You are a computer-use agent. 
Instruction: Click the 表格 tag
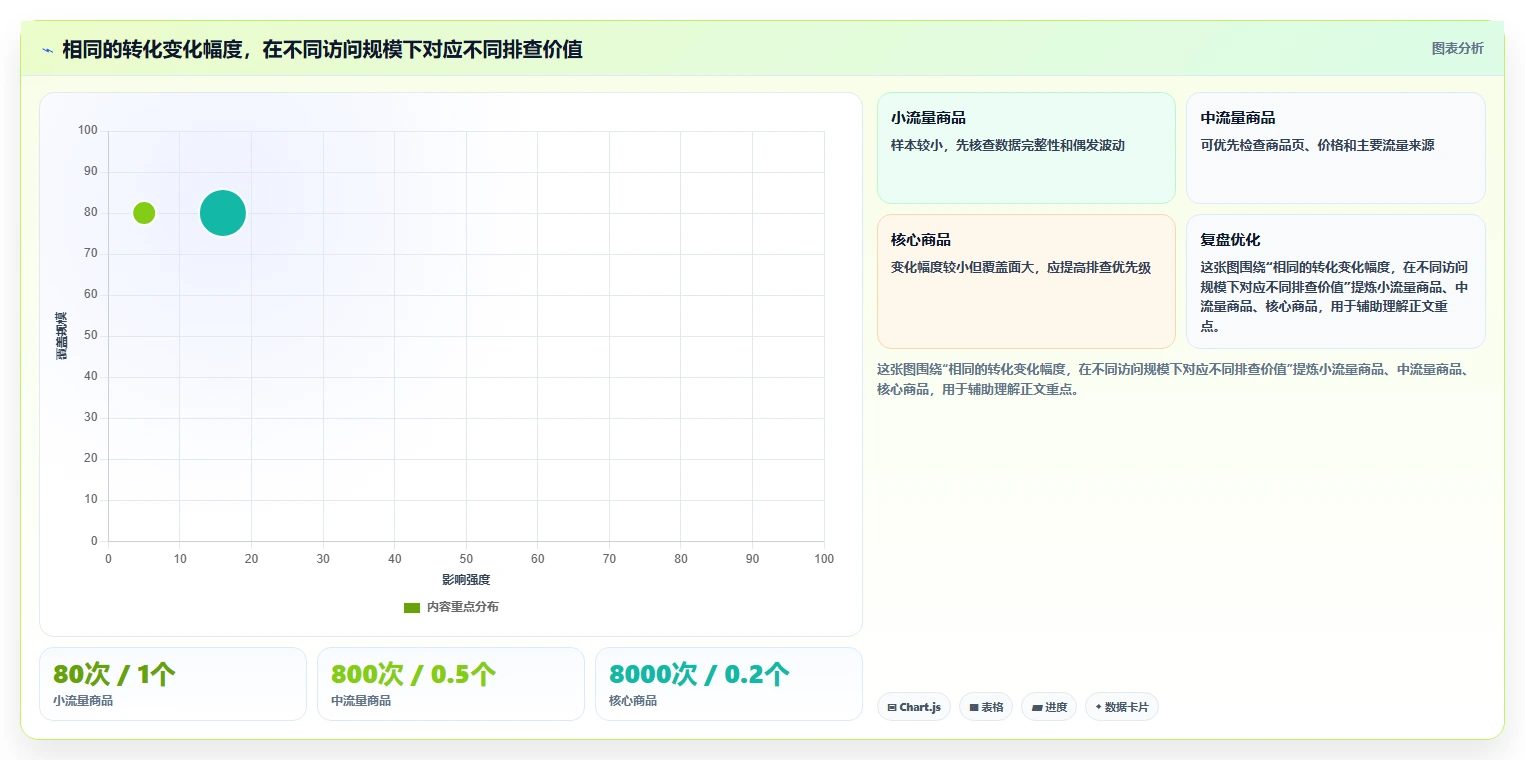(986, 707)
